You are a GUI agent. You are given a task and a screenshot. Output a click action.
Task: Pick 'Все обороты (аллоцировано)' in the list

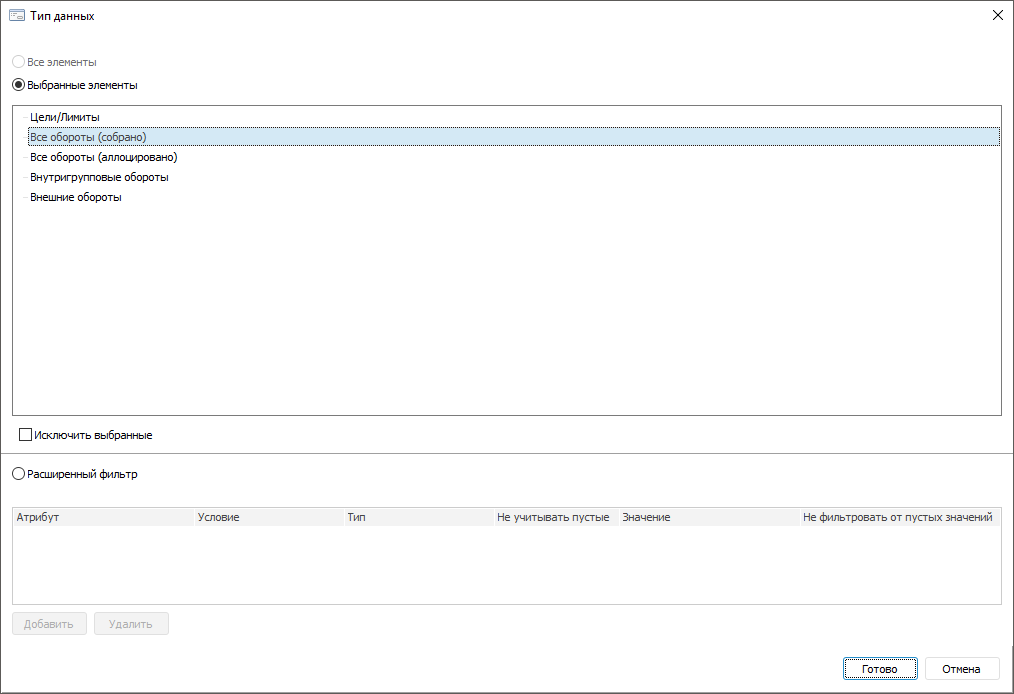click(103, 157)
